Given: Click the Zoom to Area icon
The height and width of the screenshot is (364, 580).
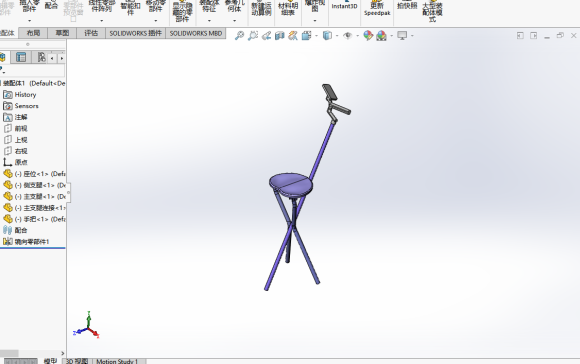Looking at the screenshot, I should pyautogui.click(x=253, y=36).
